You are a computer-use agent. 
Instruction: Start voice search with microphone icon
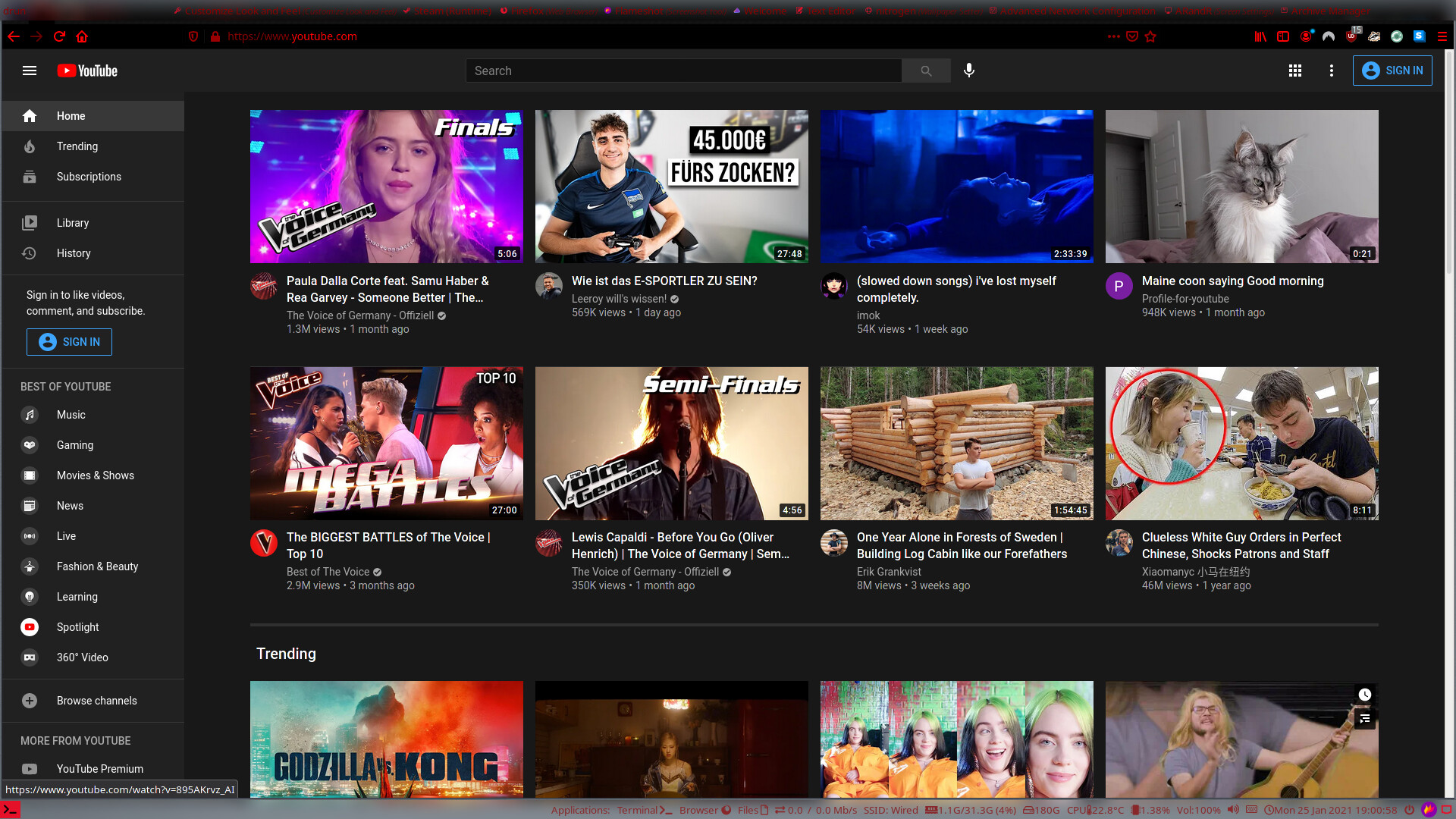[x=969, y=71]
